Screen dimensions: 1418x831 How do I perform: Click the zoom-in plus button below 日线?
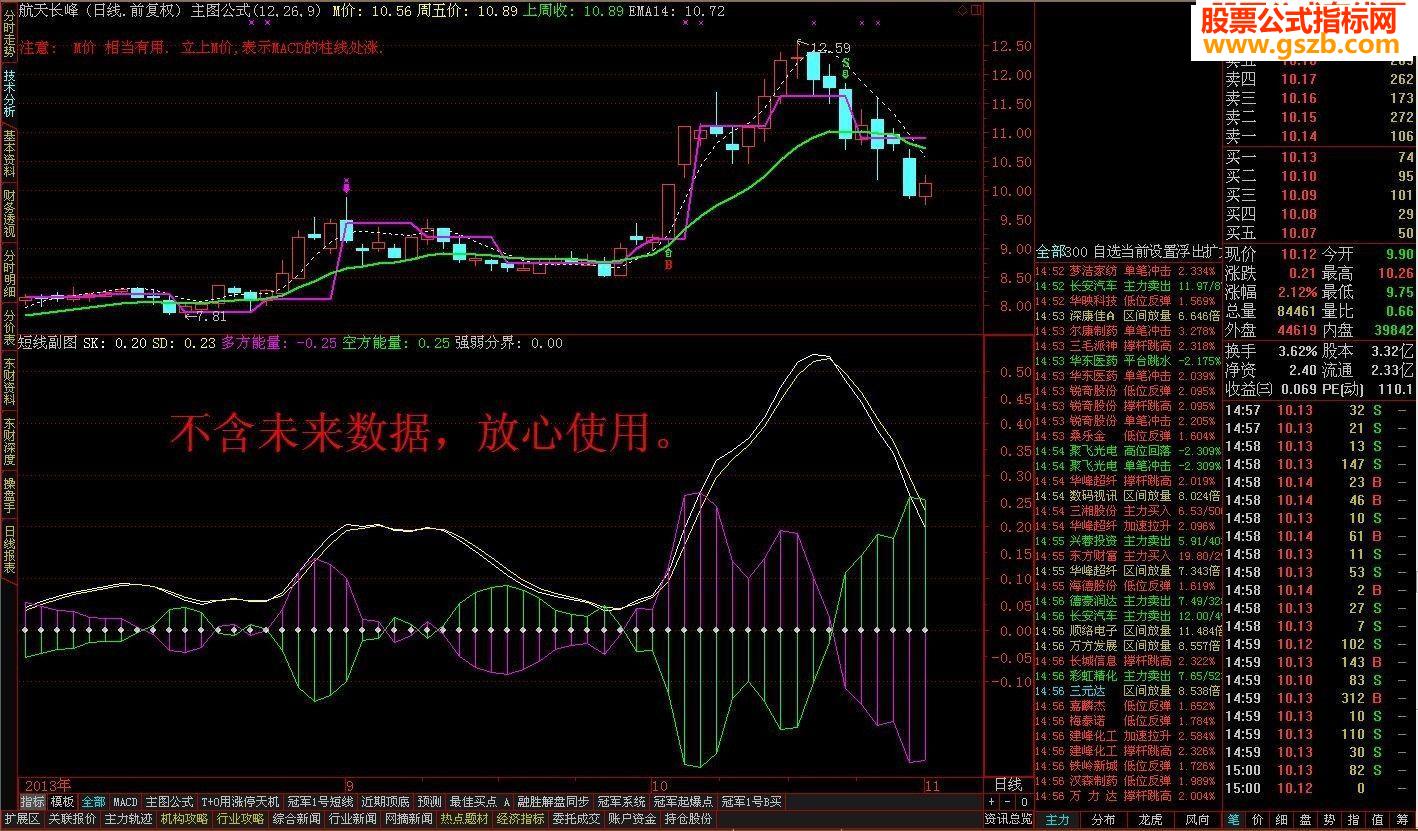[x=991, y=802]
